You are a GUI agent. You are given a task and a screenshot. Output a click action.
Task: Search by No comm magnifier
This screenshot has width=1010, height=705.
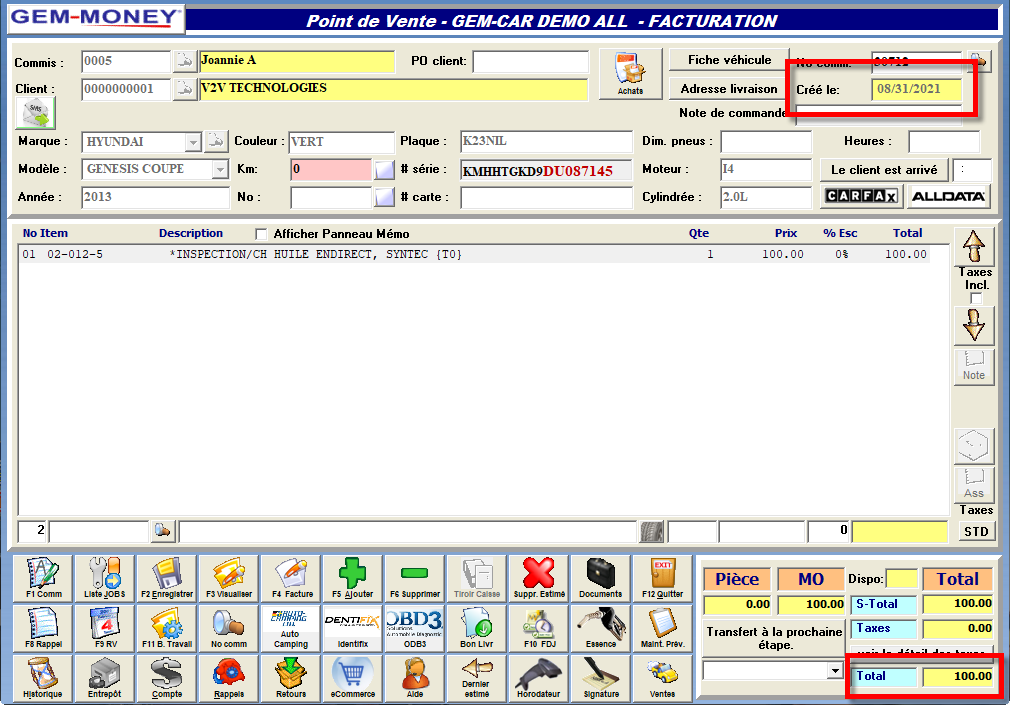[x=229, y=628]
